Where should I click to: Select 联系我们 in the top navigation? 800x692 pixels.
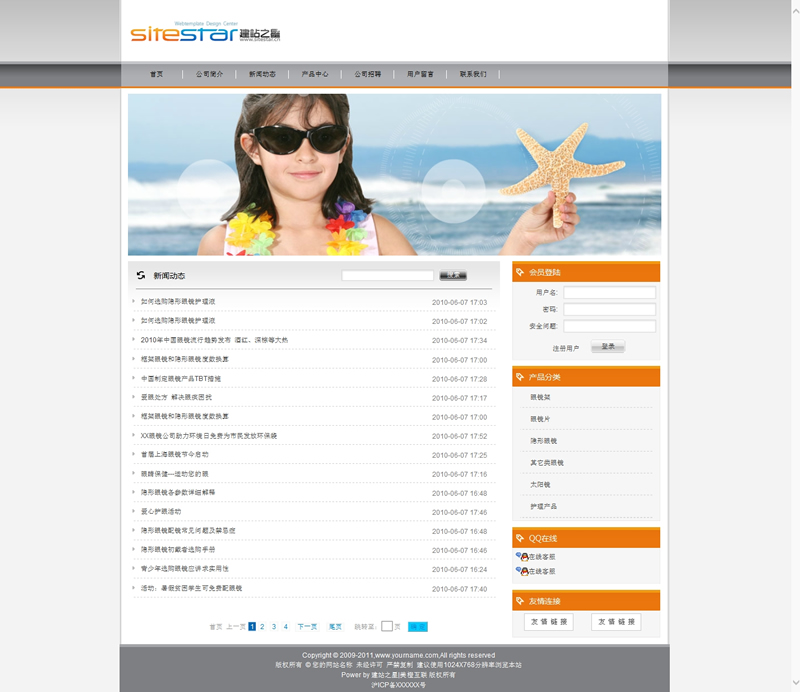point(473,74)
